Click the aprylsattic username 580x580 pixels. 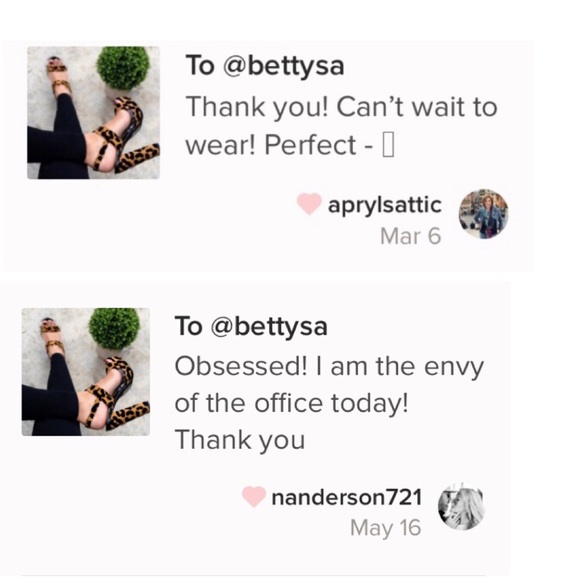coord(385,205)
